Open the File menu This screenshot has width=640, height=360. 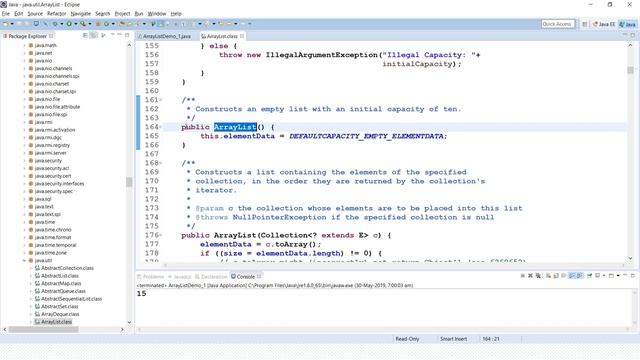pyautogui.click(x=6, y=13)
